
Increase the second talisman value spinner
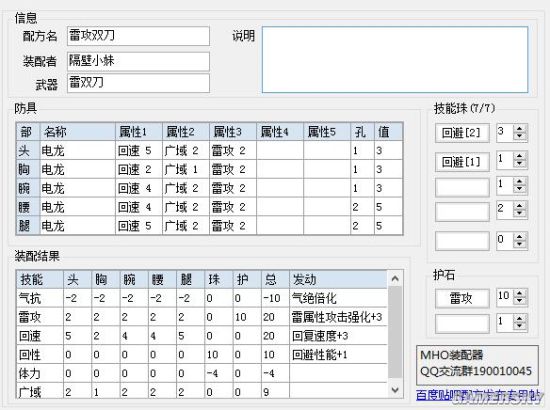[520, 318]
